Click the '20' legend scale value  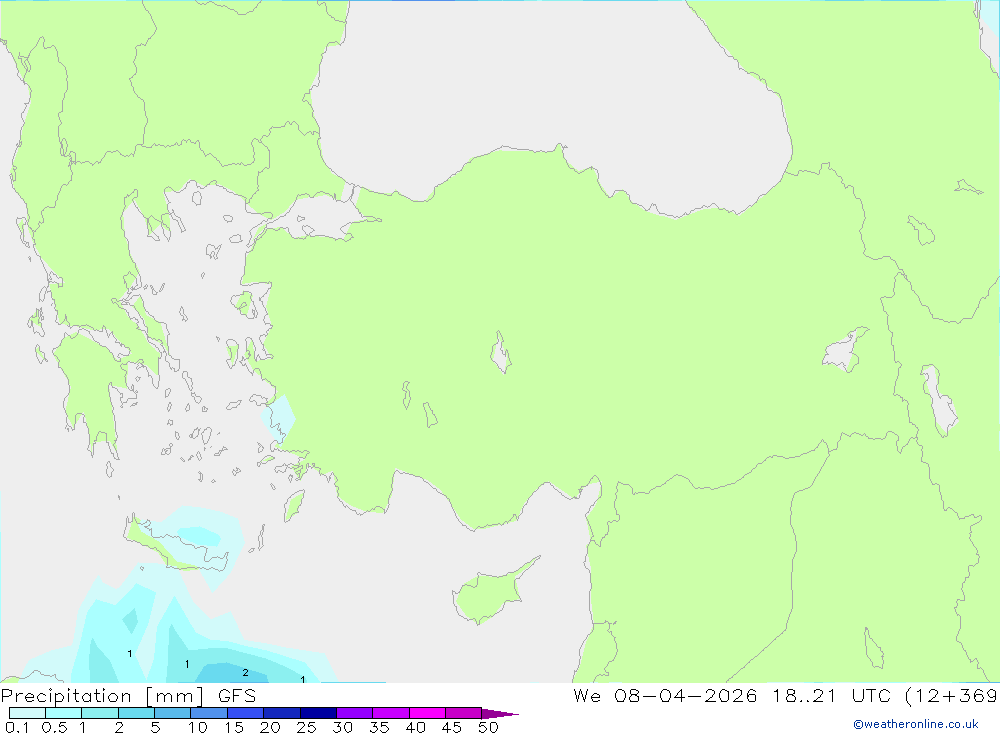[270, 727]
